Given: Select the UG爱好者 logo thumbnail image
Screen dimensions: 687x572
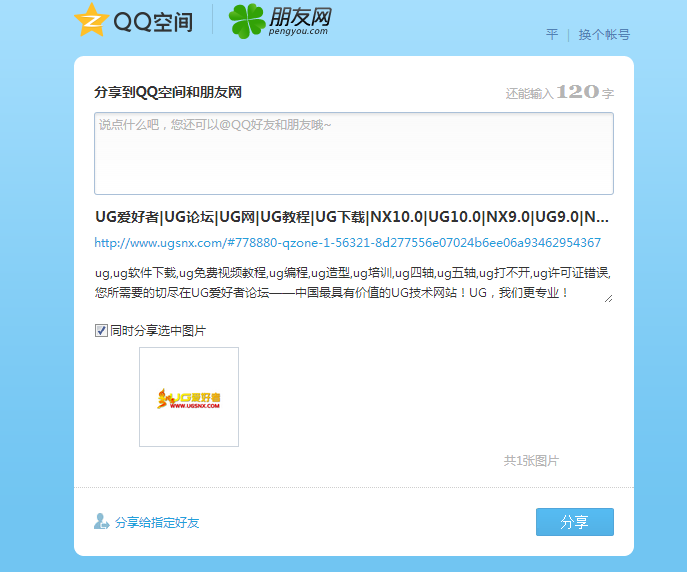Looking at the screenshot, I should click(189, 397).
